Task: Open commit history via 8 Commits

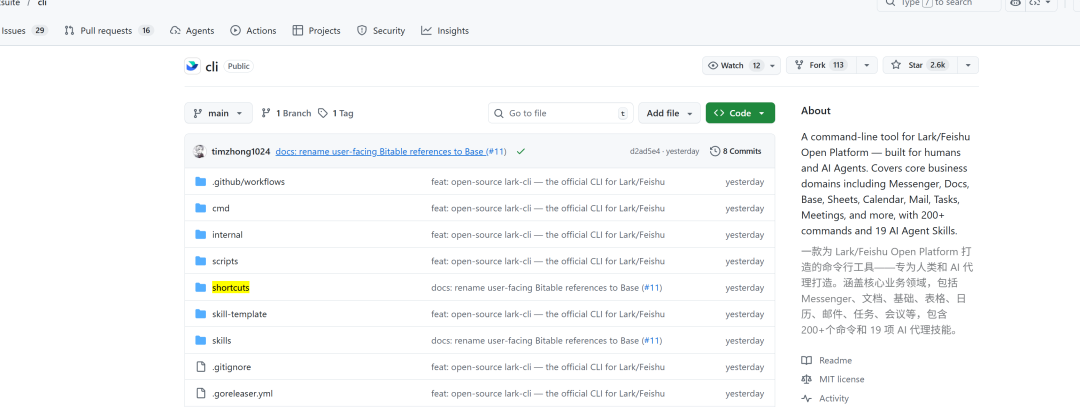Action: click(735, 151)
